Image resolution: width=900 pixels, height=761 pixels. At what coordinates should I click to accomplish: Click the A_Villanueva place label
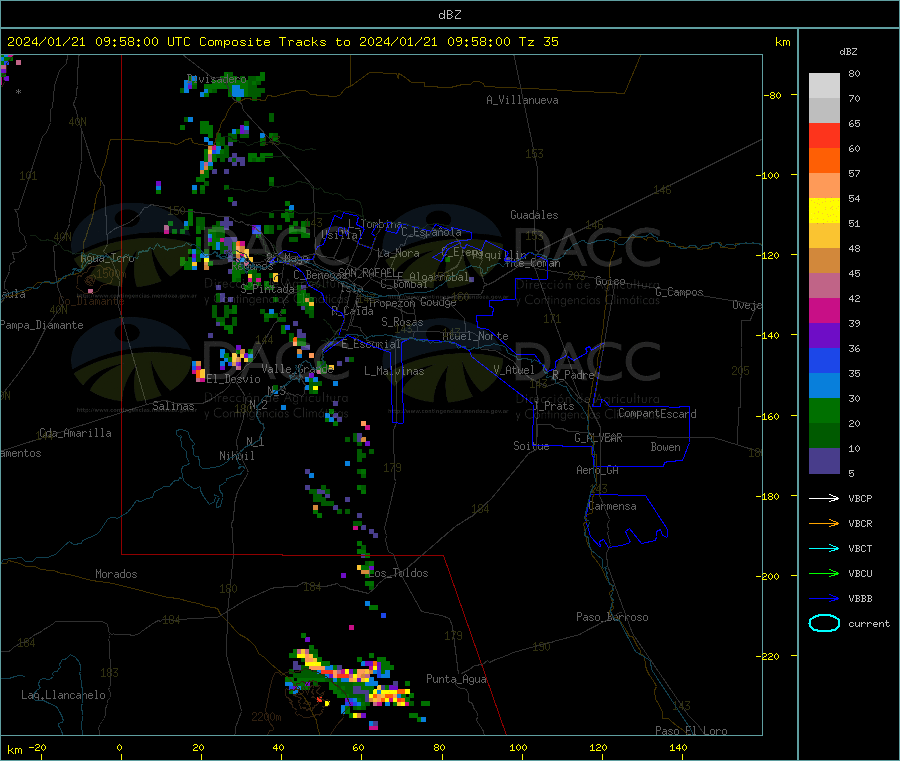pyautogui.click(x=522, y=100)
